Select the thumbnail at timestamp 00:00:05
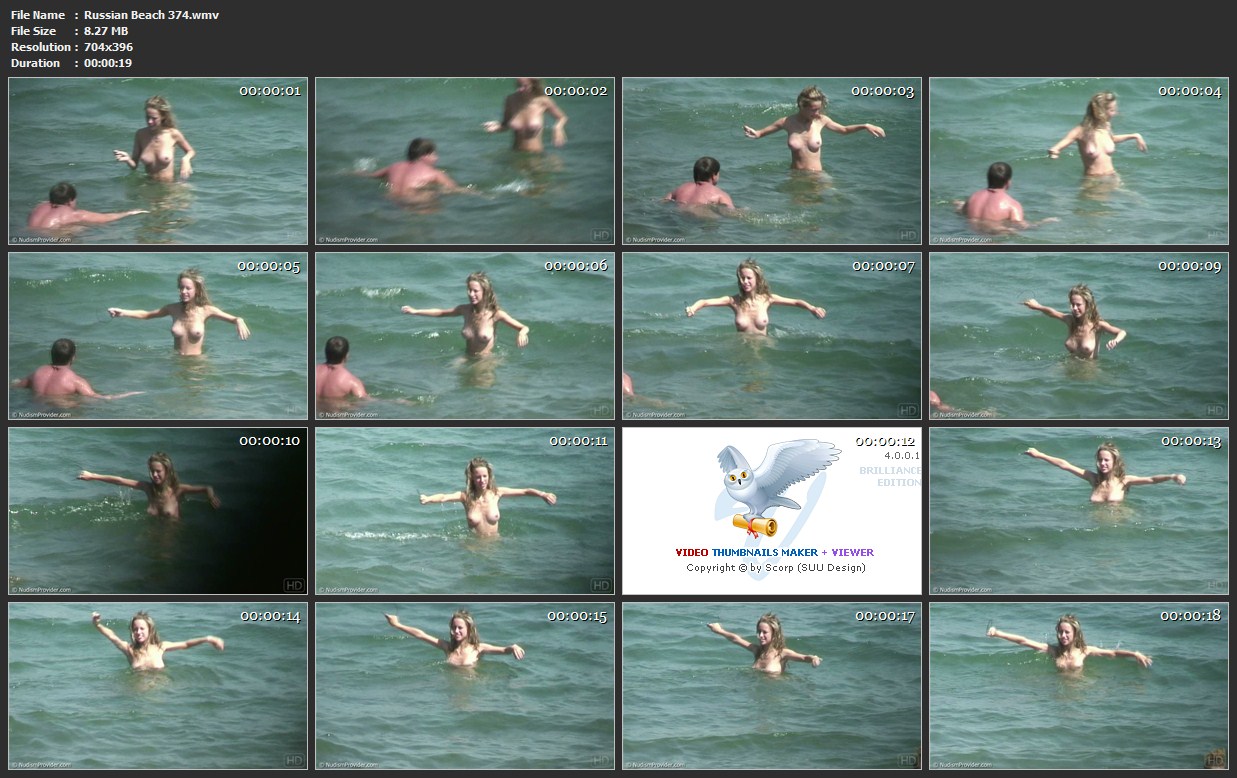Viewport: 1237px width, 778px height. tap(158, 336)
